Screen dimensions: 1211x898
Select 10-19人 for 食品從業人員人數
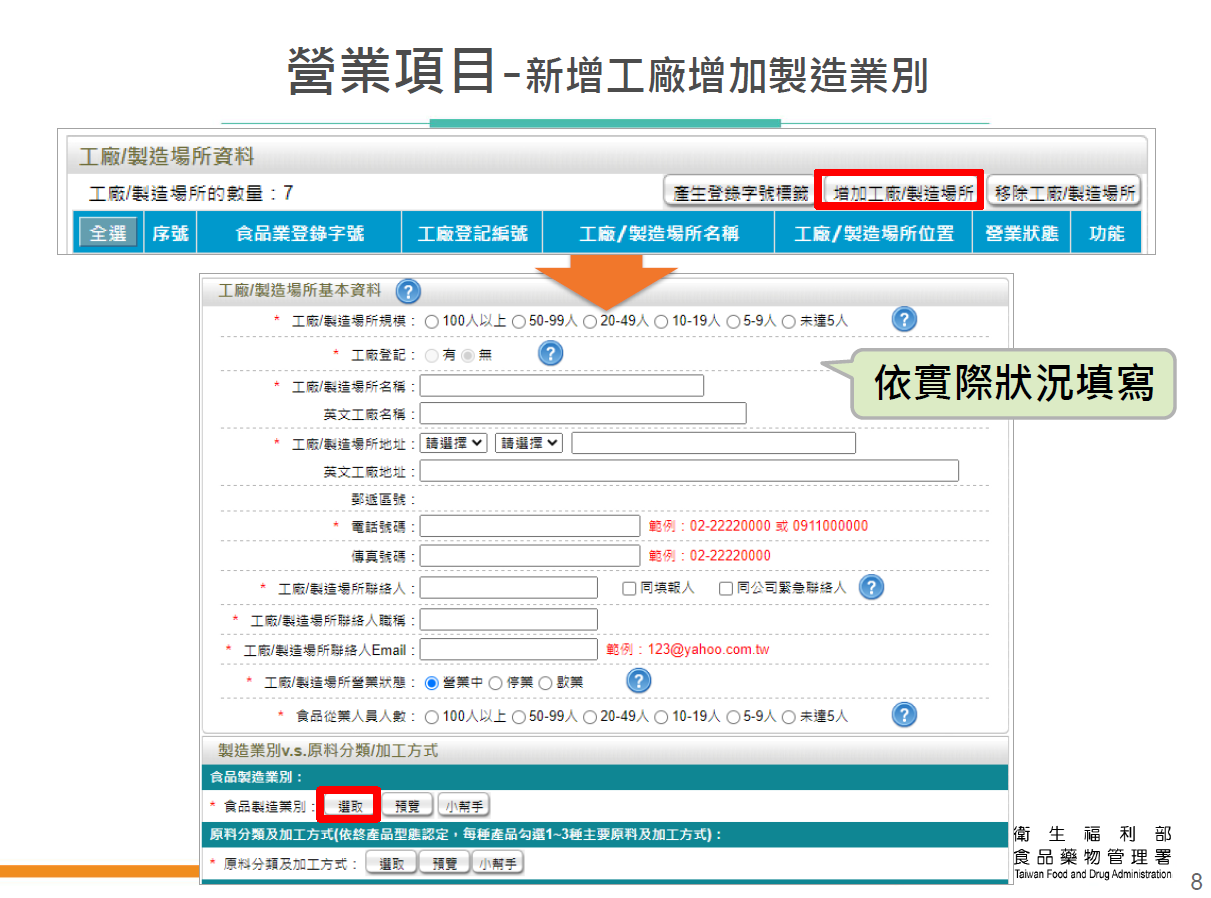661,717
